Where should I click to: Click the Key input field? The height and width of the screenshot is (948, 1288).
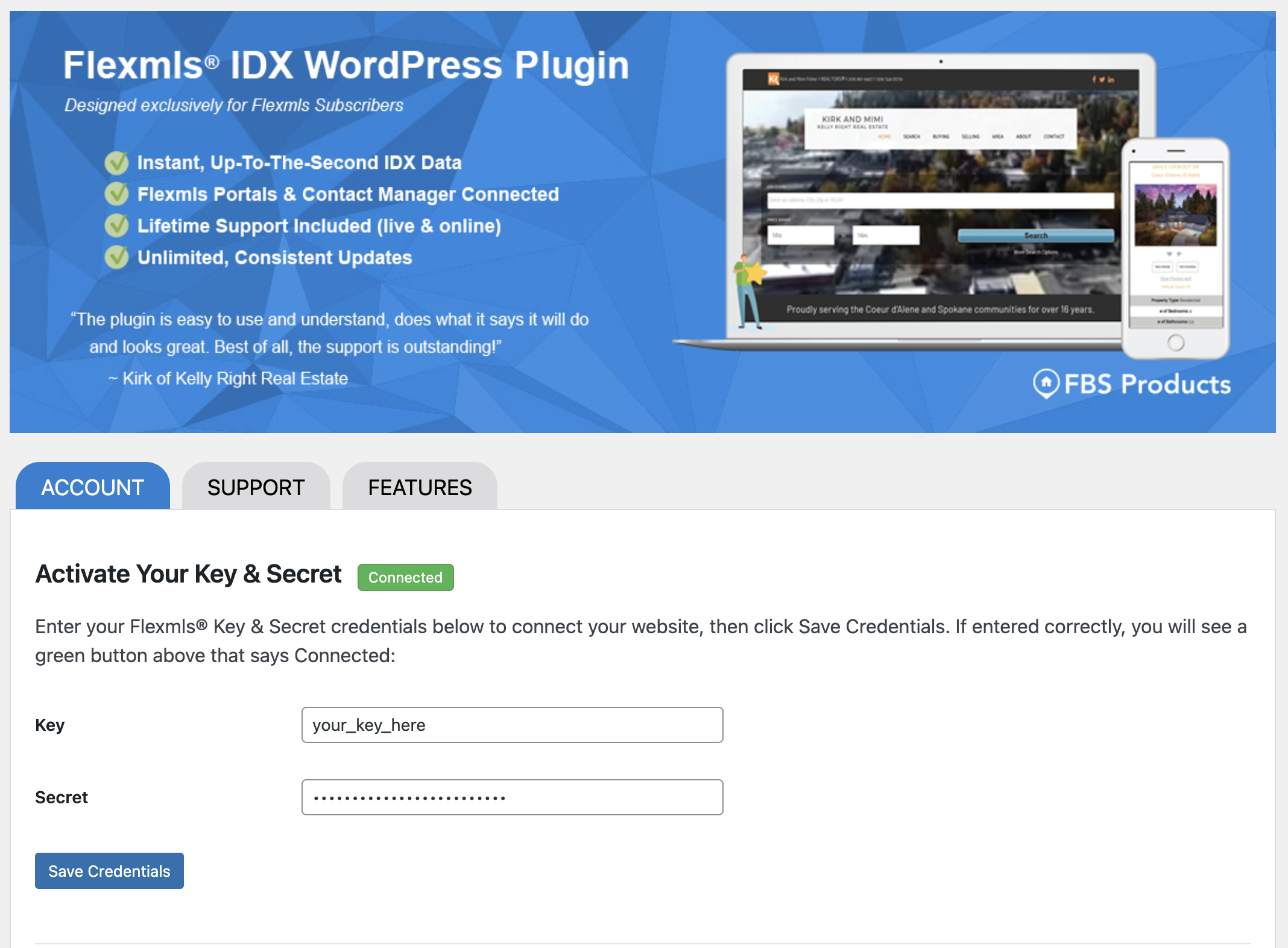[512, 725]
